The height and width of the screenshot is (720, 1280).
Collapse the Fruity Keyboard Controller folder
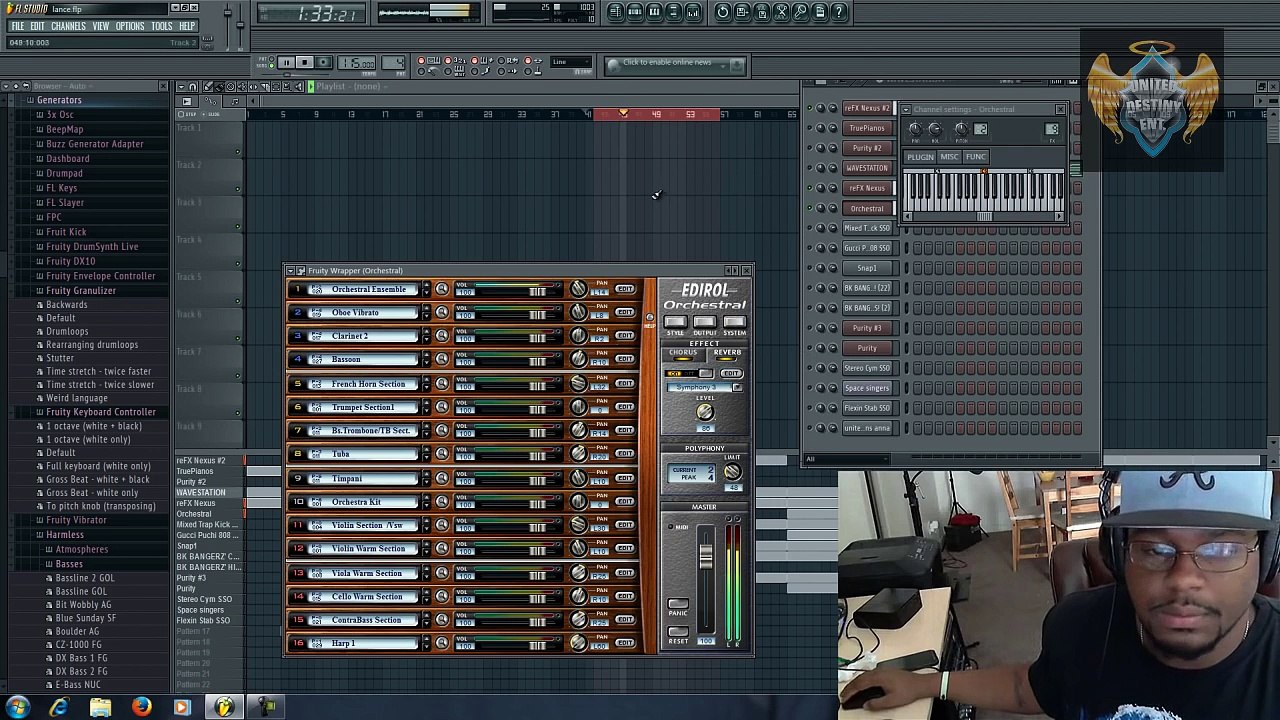coord(100,412)
